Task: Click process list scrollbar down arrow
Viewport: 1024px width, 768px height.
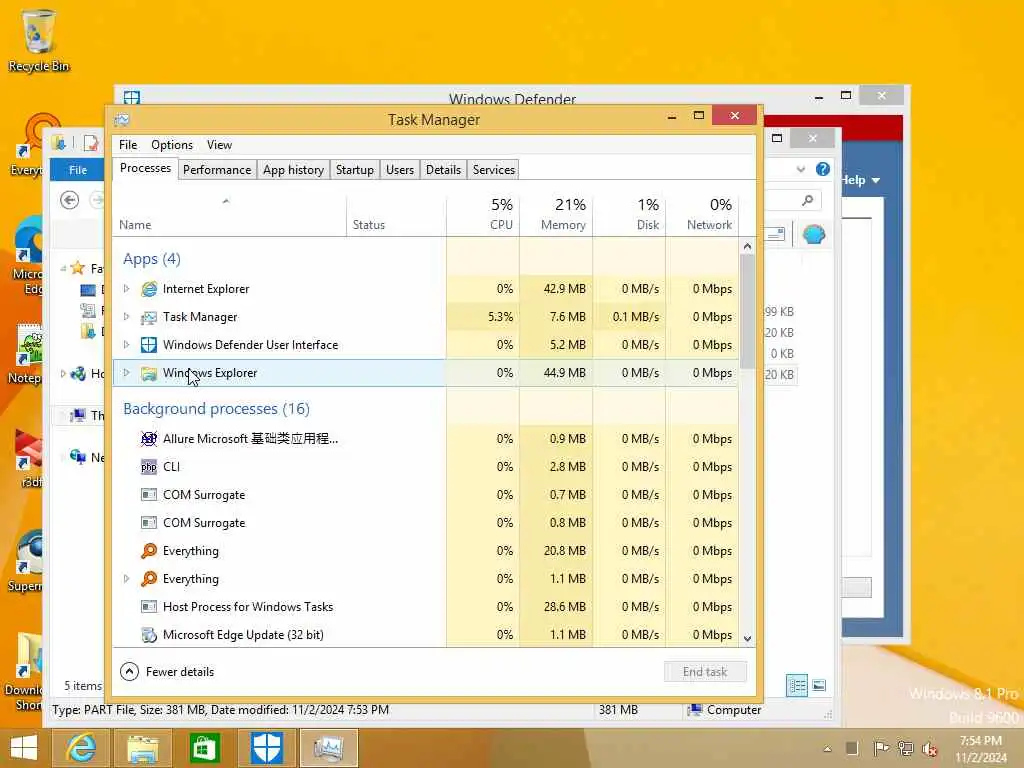Action: coord(748,639)
